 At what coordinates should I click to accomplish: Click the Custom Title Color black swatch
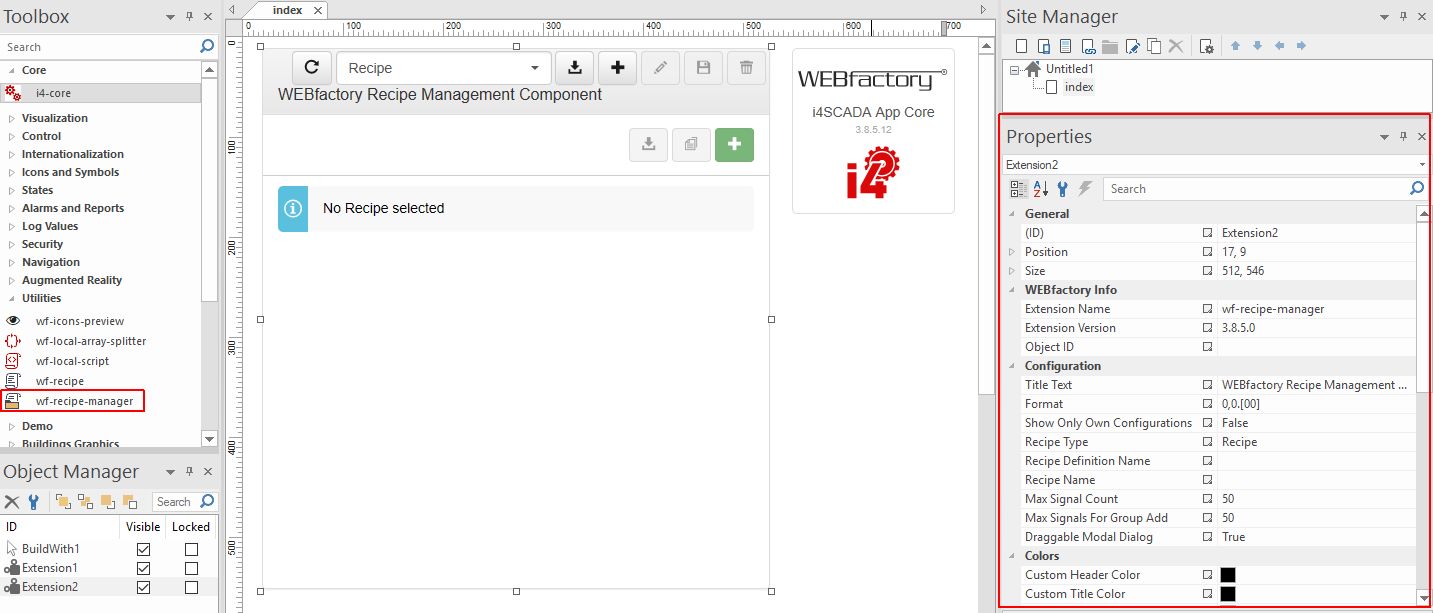point(1228,594)
